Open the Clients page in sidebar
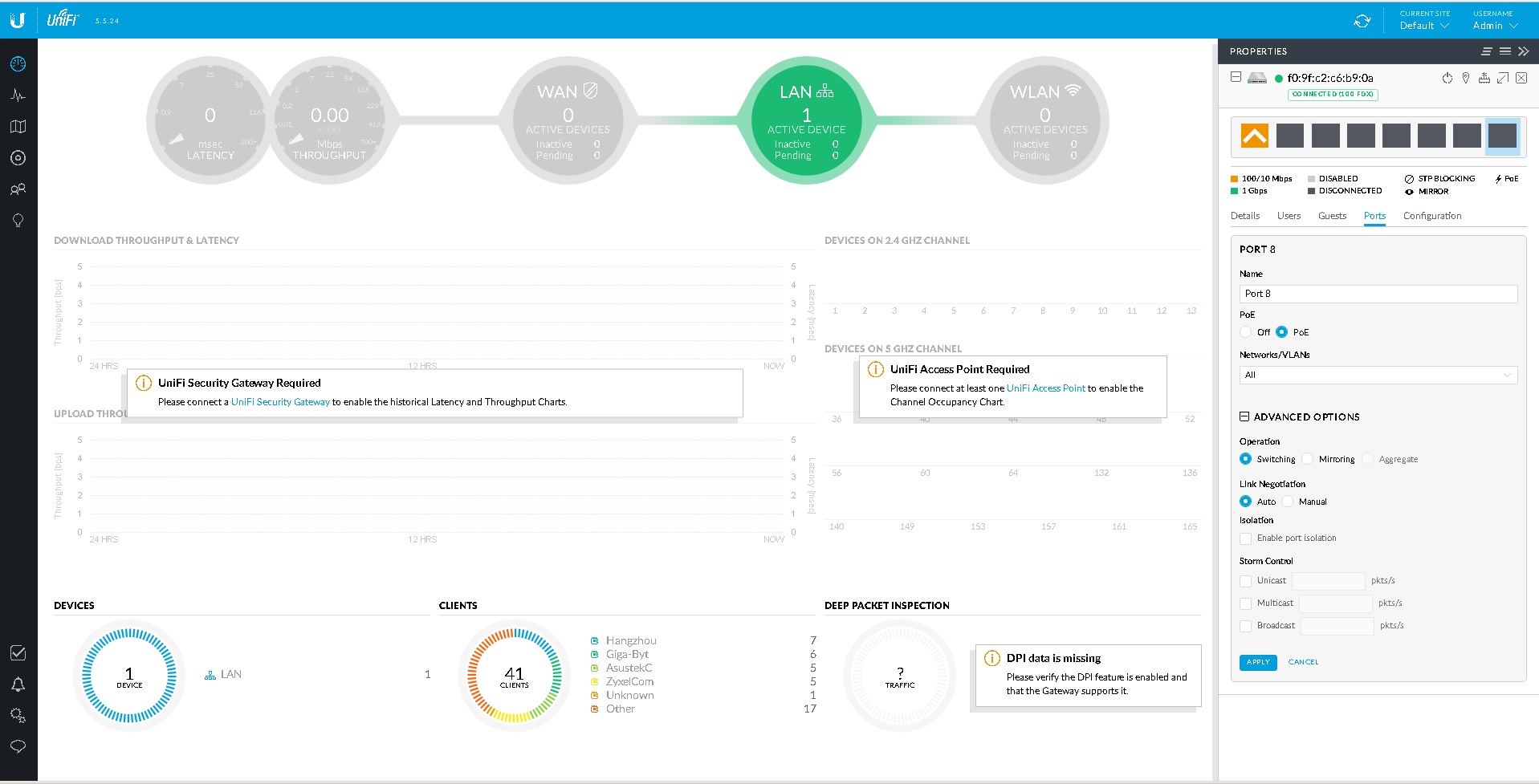The image size is (1539, 784). pos(18,189)
